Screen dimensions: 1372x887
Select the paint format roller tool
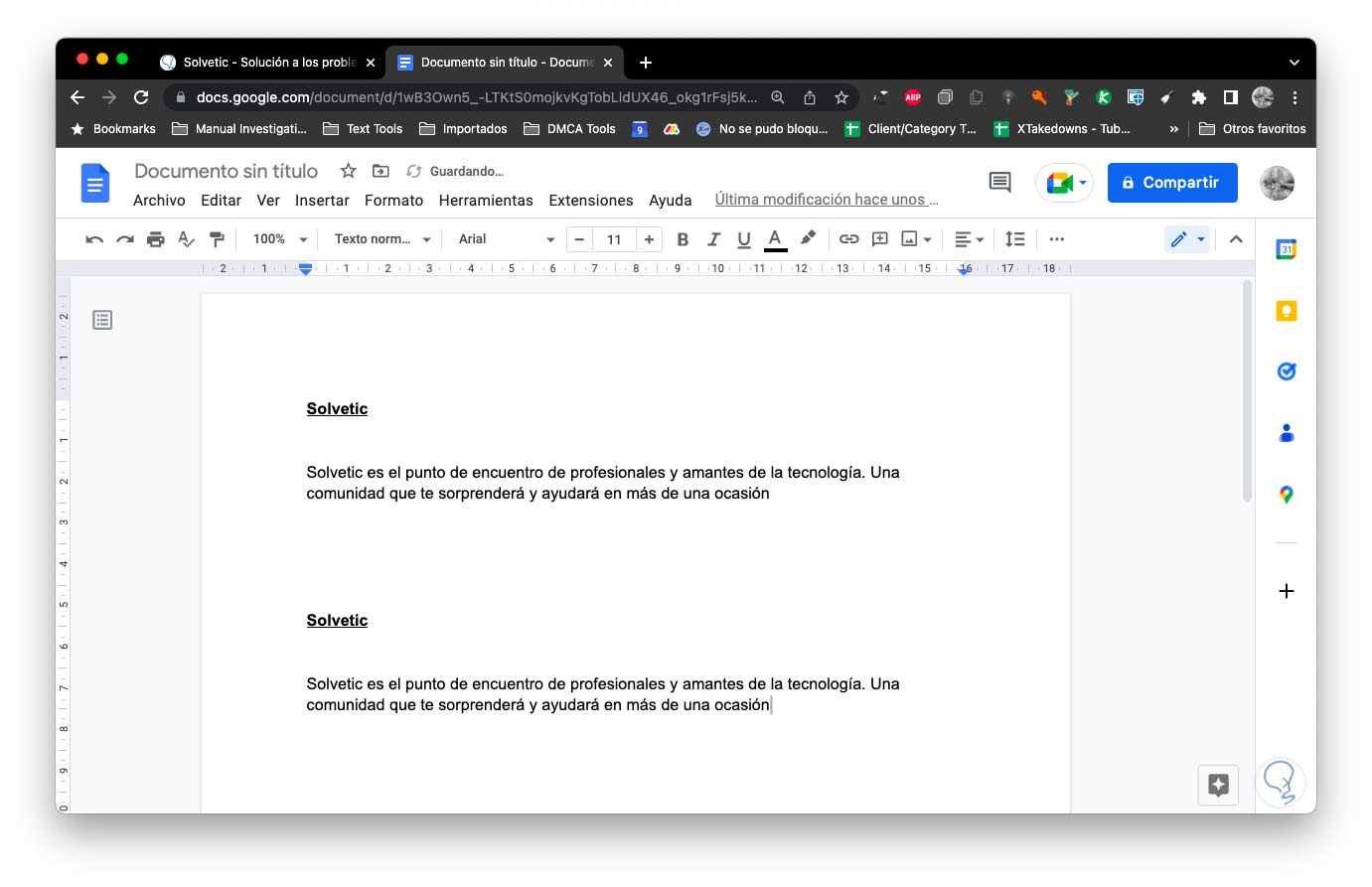[x=217, y=239]
